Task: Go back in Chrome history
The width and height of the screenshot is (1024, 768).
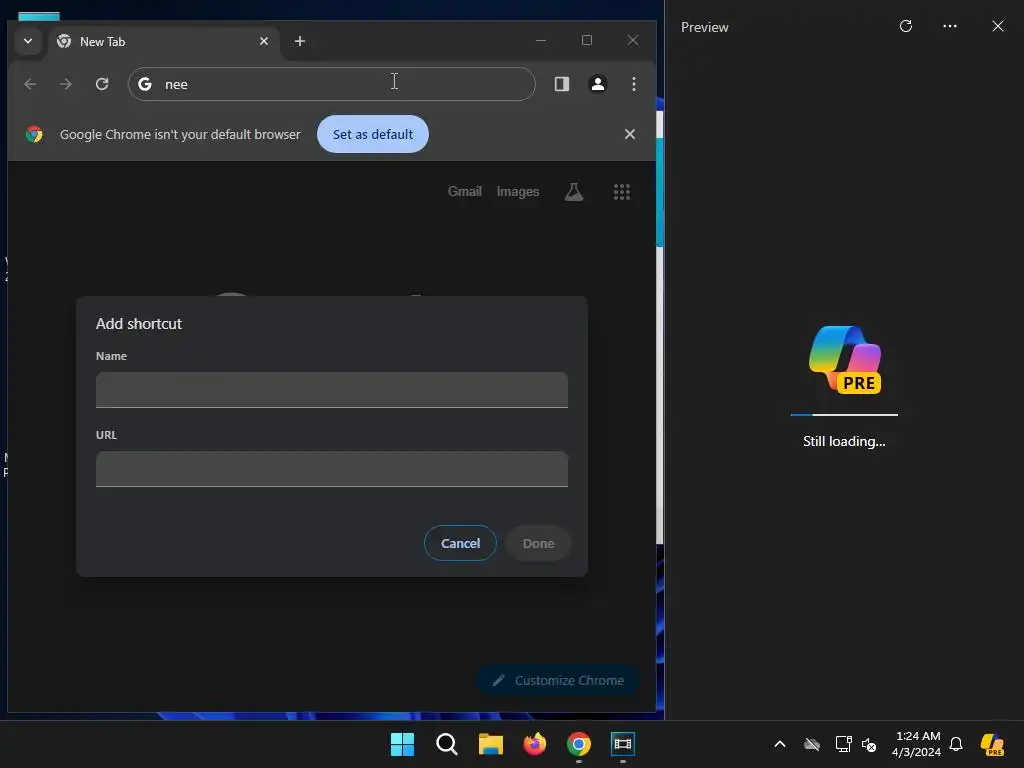Action: tap(30, 84)
